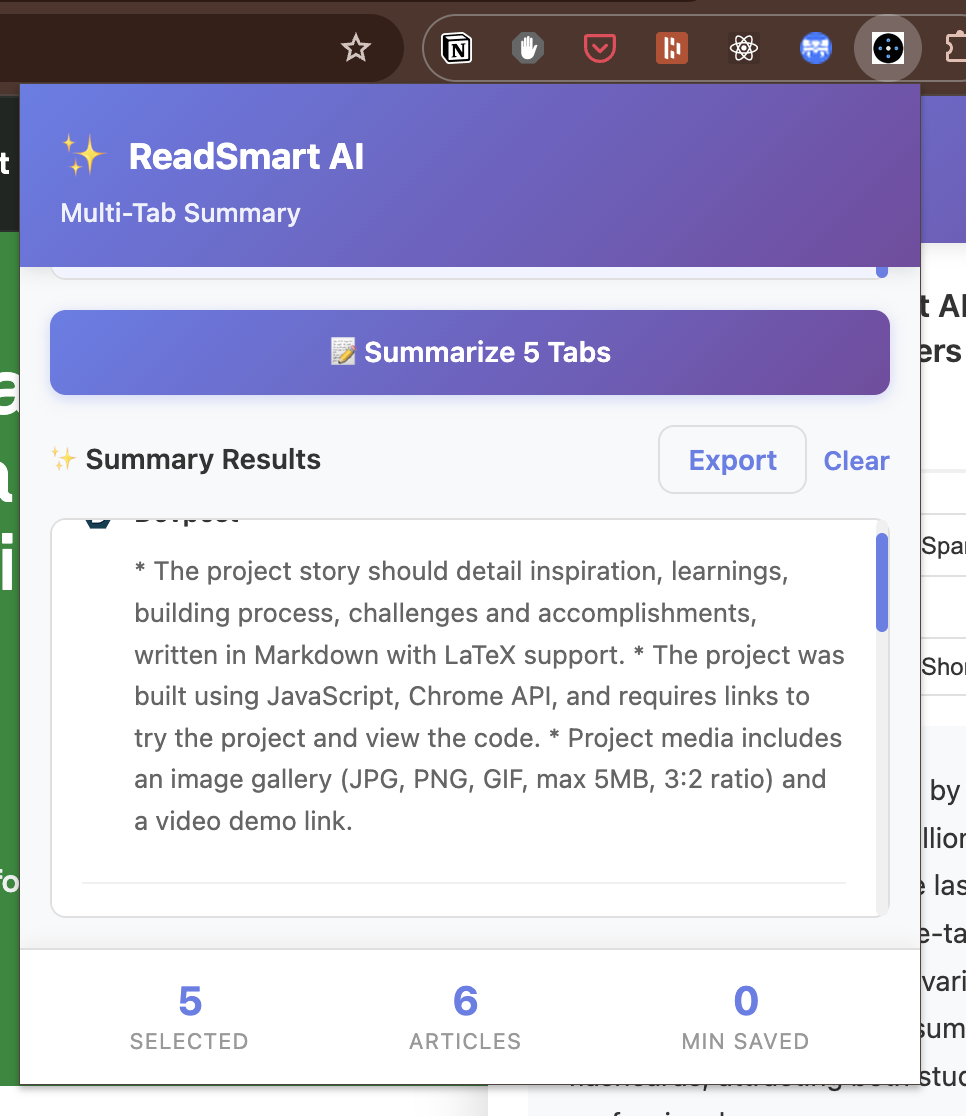Open the React atom extension icon
The width and height of the screenshot is (966, 1116).
(744, 48)
